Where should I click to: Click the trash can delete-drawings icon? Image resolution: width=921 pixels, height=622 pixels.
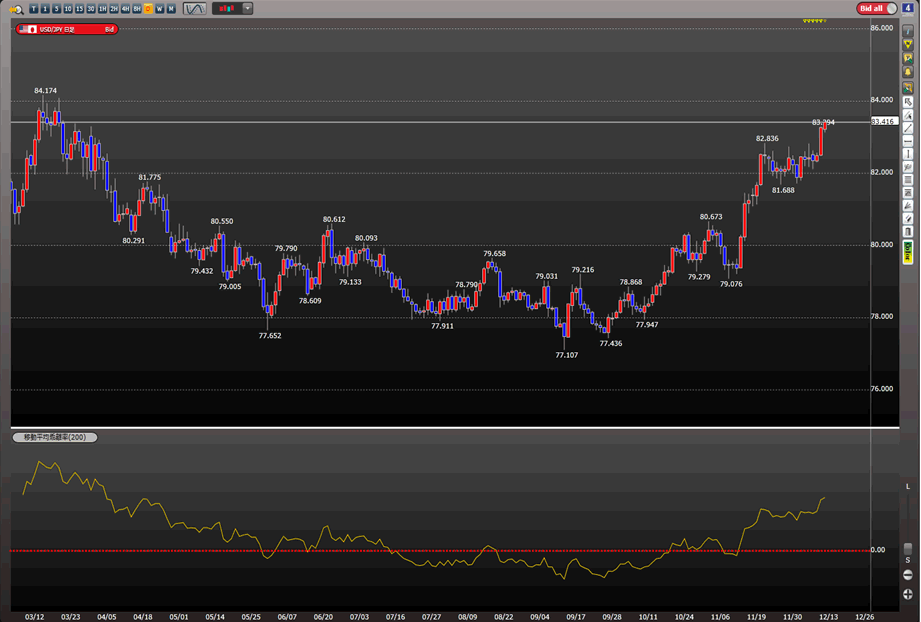908,231
